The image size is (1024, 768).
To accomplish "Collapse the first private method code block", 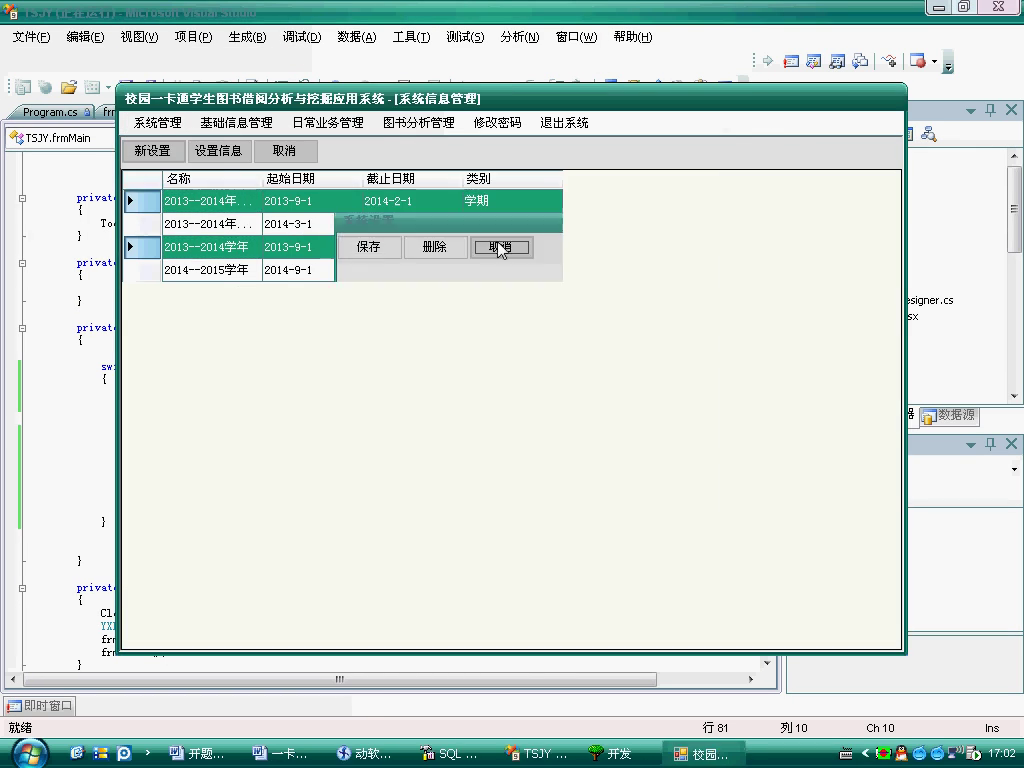I will 22,198.
